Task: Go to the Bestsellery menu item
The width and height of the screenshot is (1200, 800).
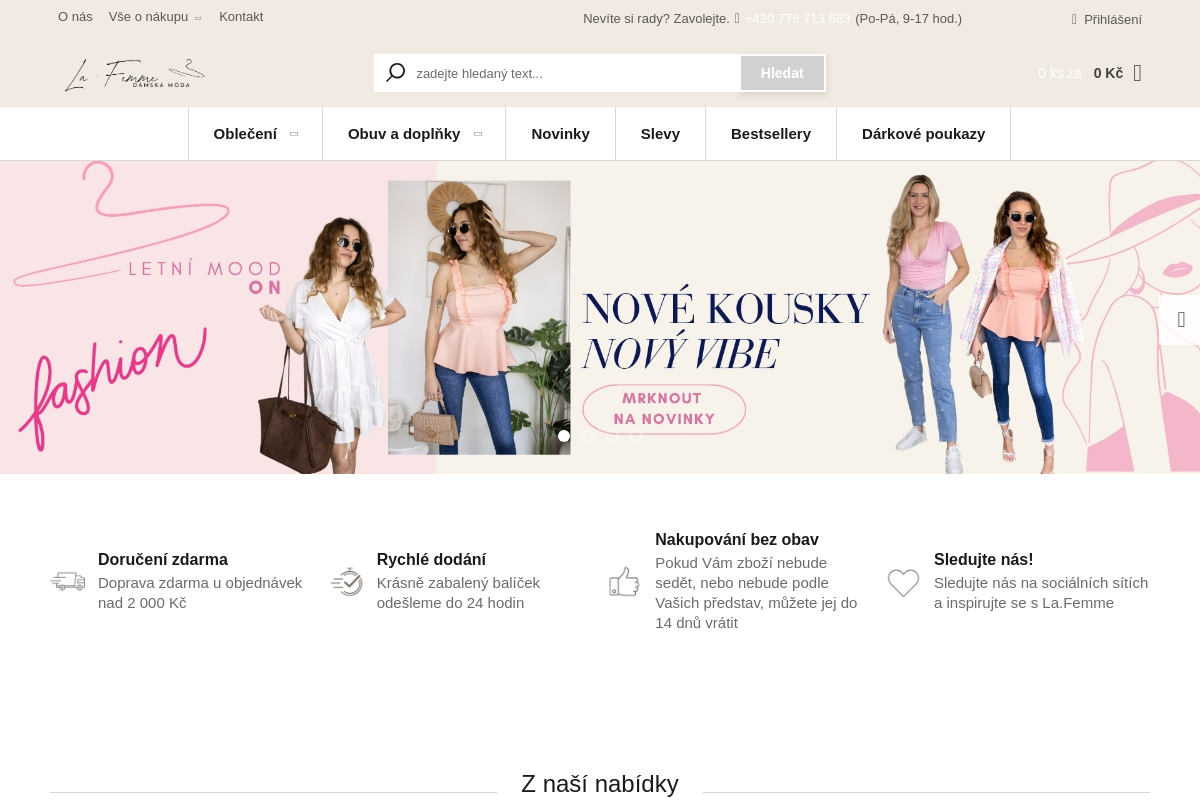Action: [771, 134]
